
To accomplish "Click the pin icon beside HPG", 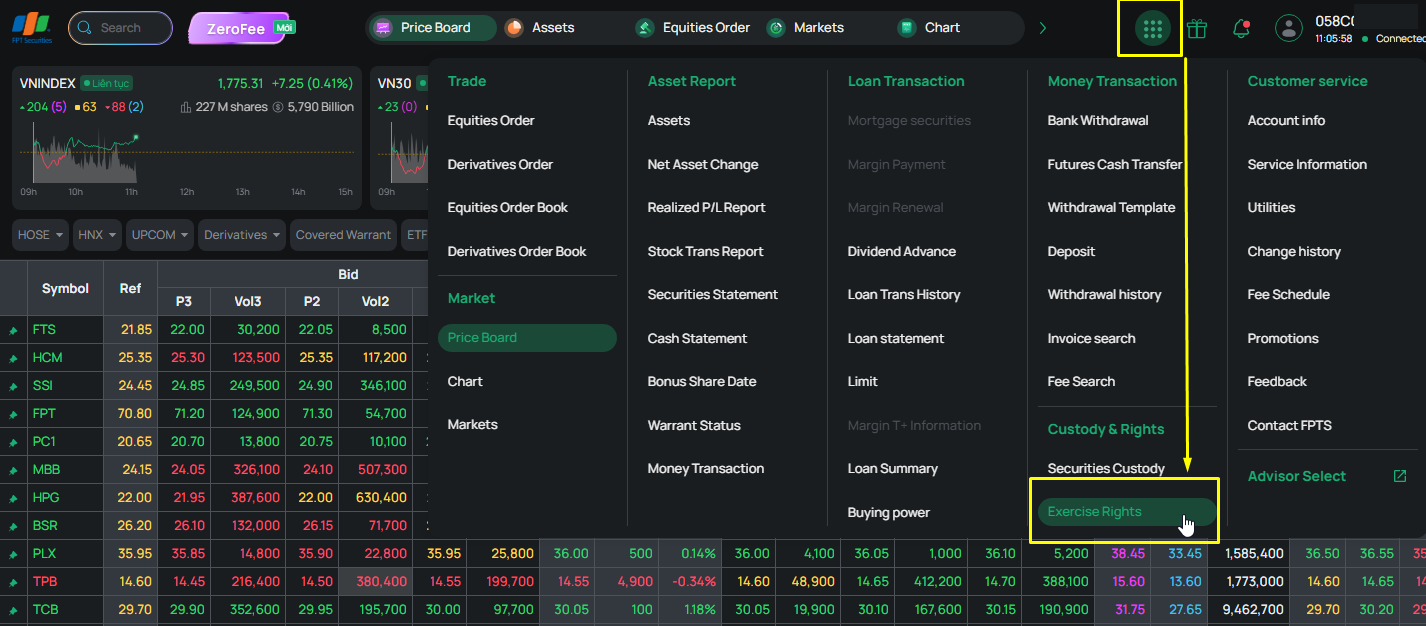I will [14, 498].
